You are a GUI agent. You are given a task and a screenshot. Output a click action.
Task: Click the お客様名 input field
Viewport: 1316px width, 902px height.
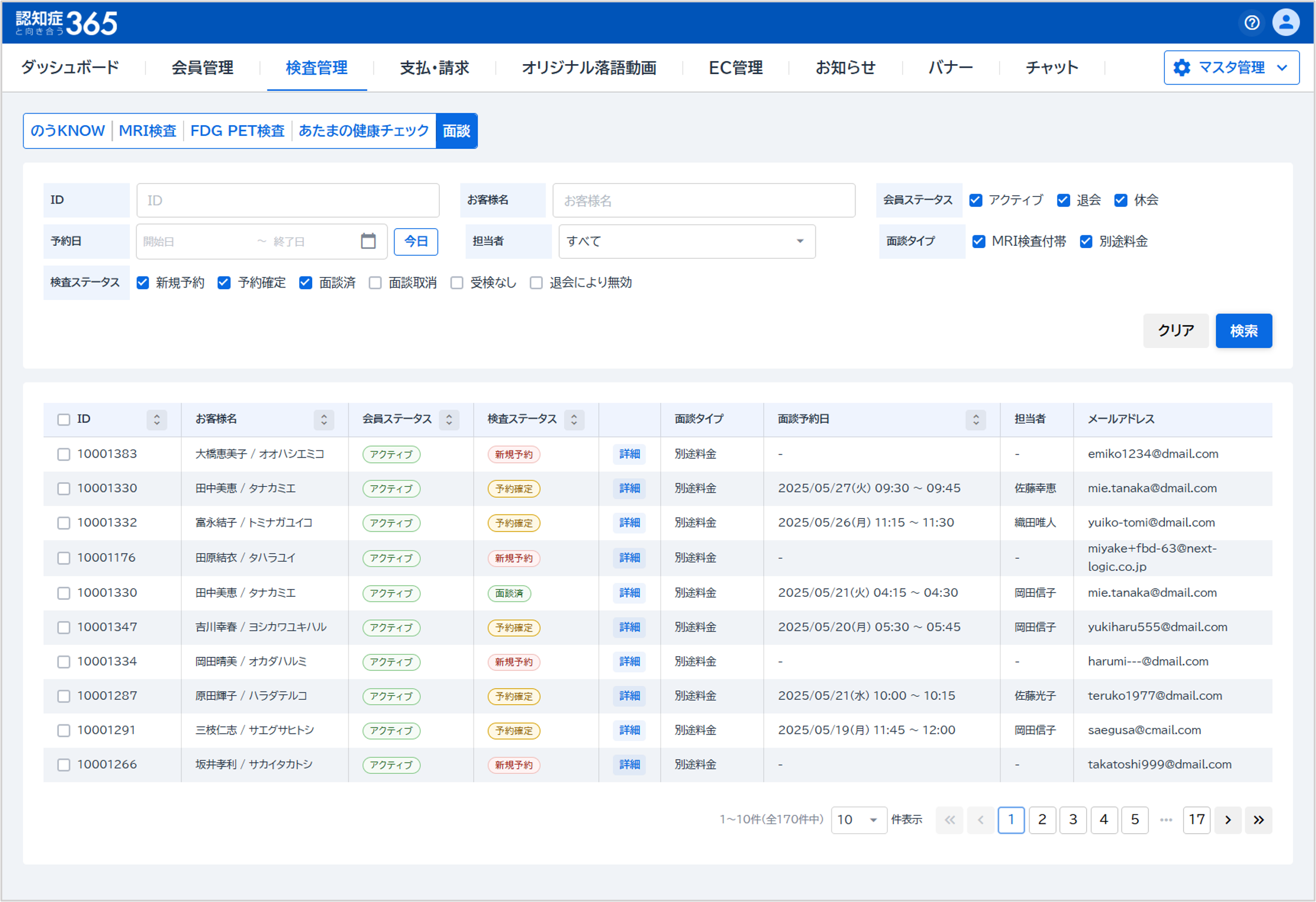703,201
